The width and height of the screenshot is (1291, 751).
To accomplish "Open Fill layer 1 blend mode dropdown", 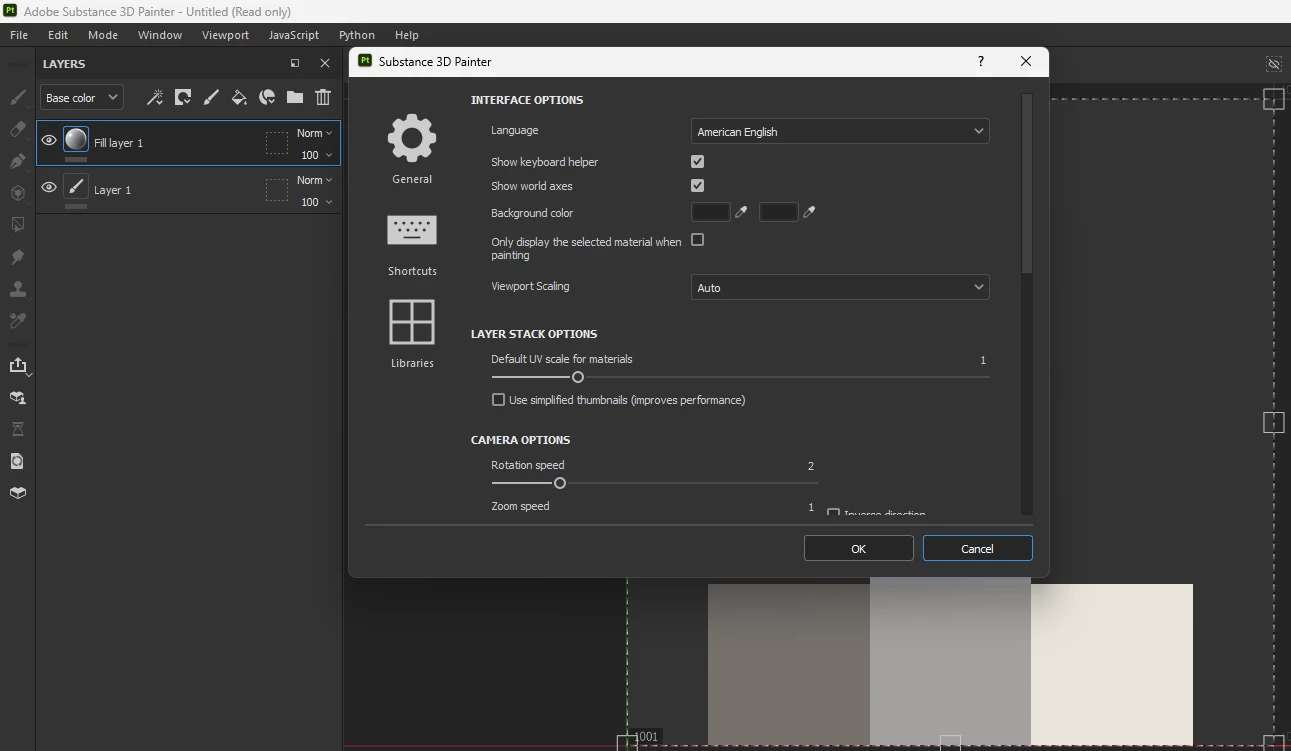I will point(315,133).
